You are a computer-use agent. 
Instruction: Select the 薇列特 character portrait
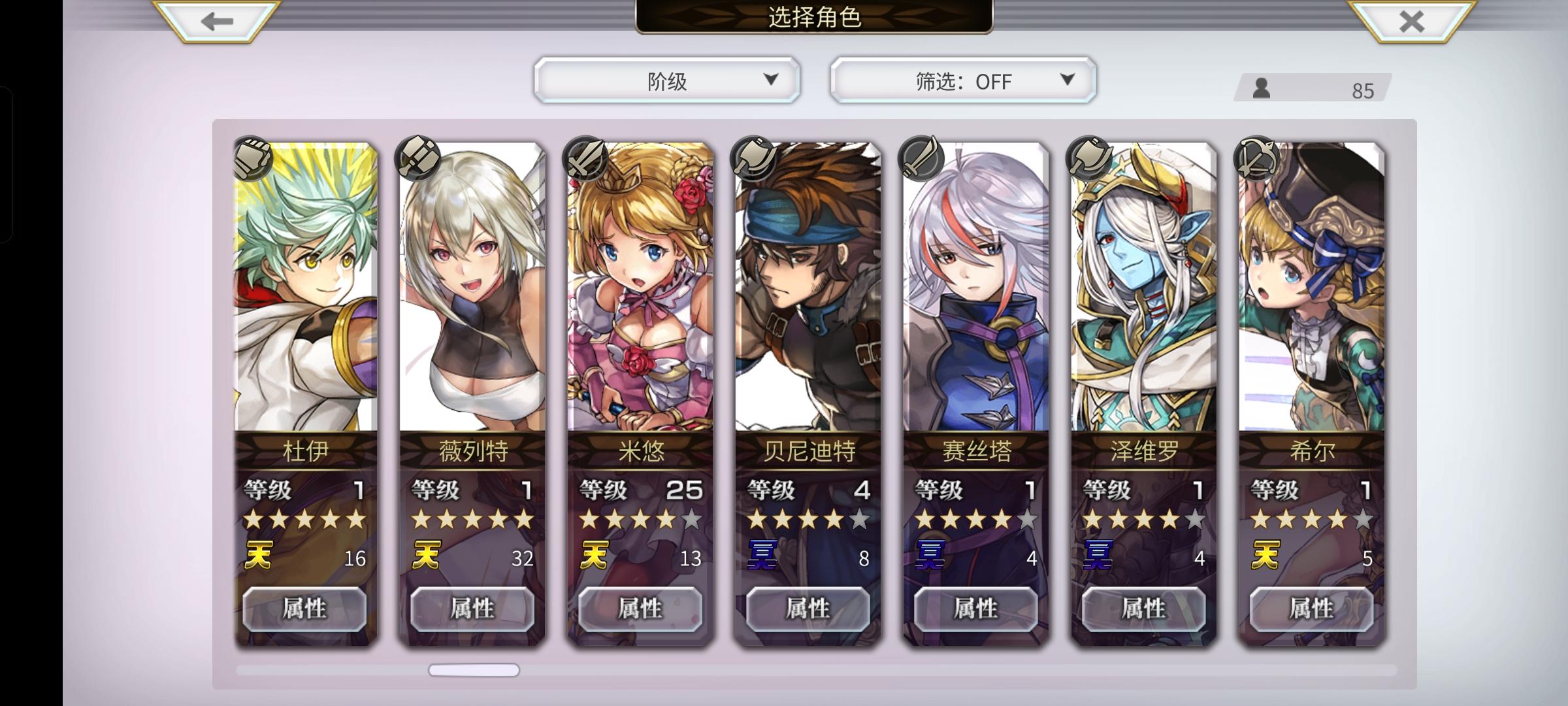(472, 288)
